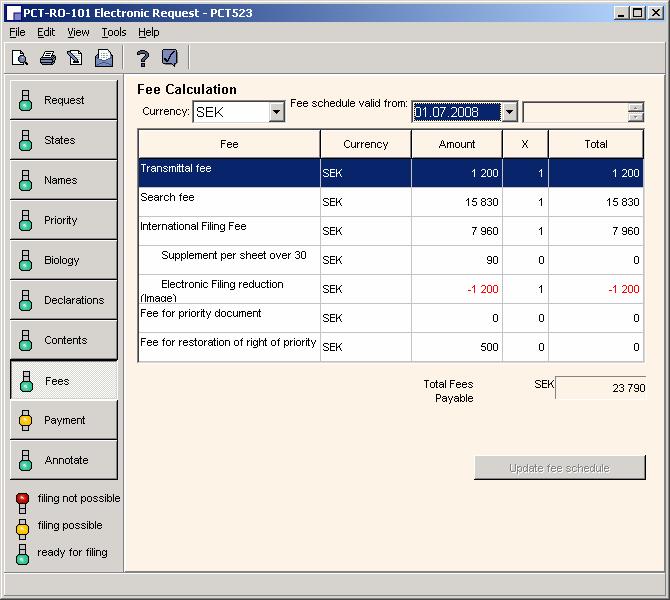This screenshot has width=670, height=600.
Task: Click the Fee column header
Action: coord(229,144)
